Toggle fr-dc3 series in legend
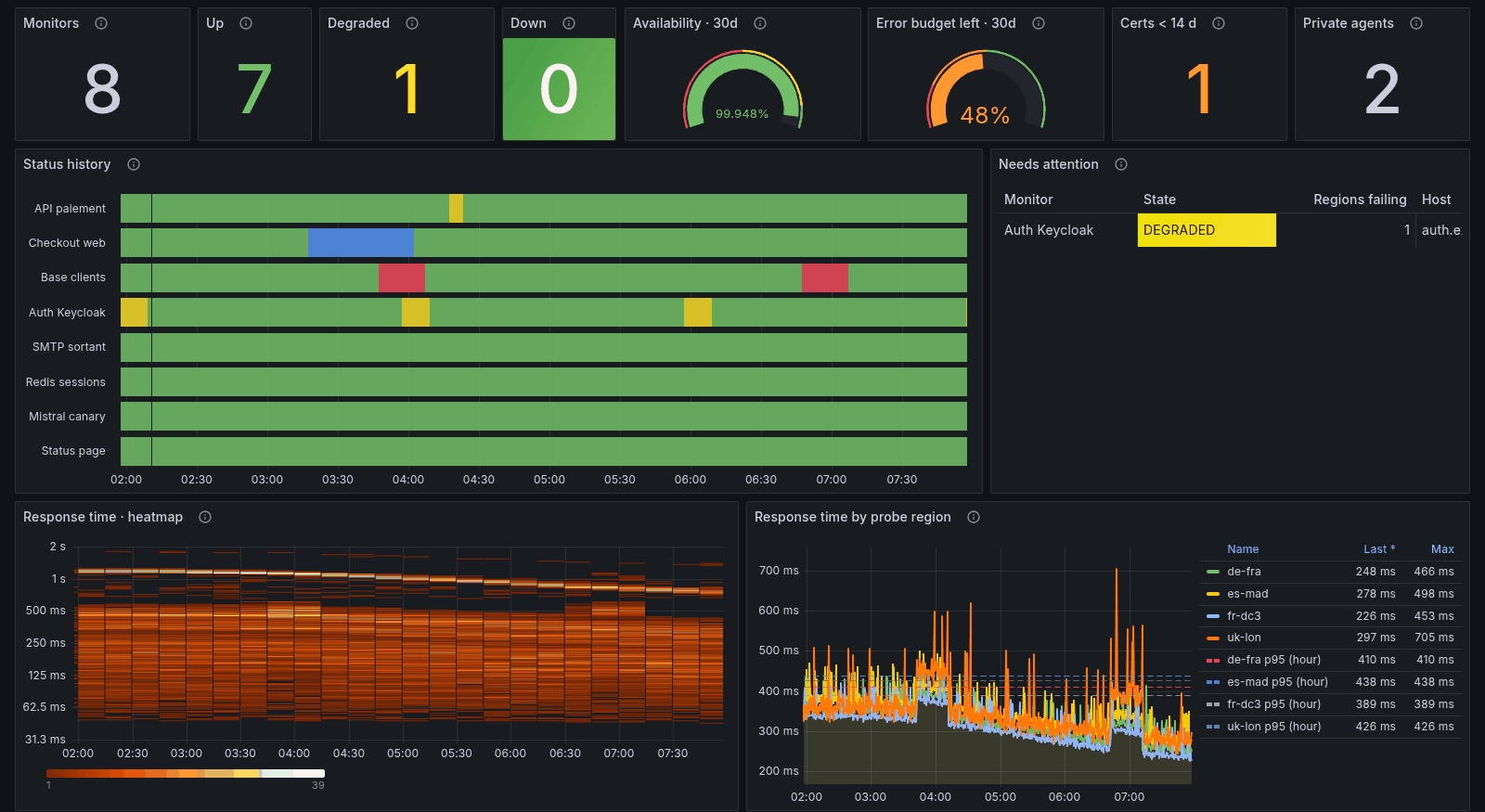Screen dimensions: 1485x812 click(1244, 616)
